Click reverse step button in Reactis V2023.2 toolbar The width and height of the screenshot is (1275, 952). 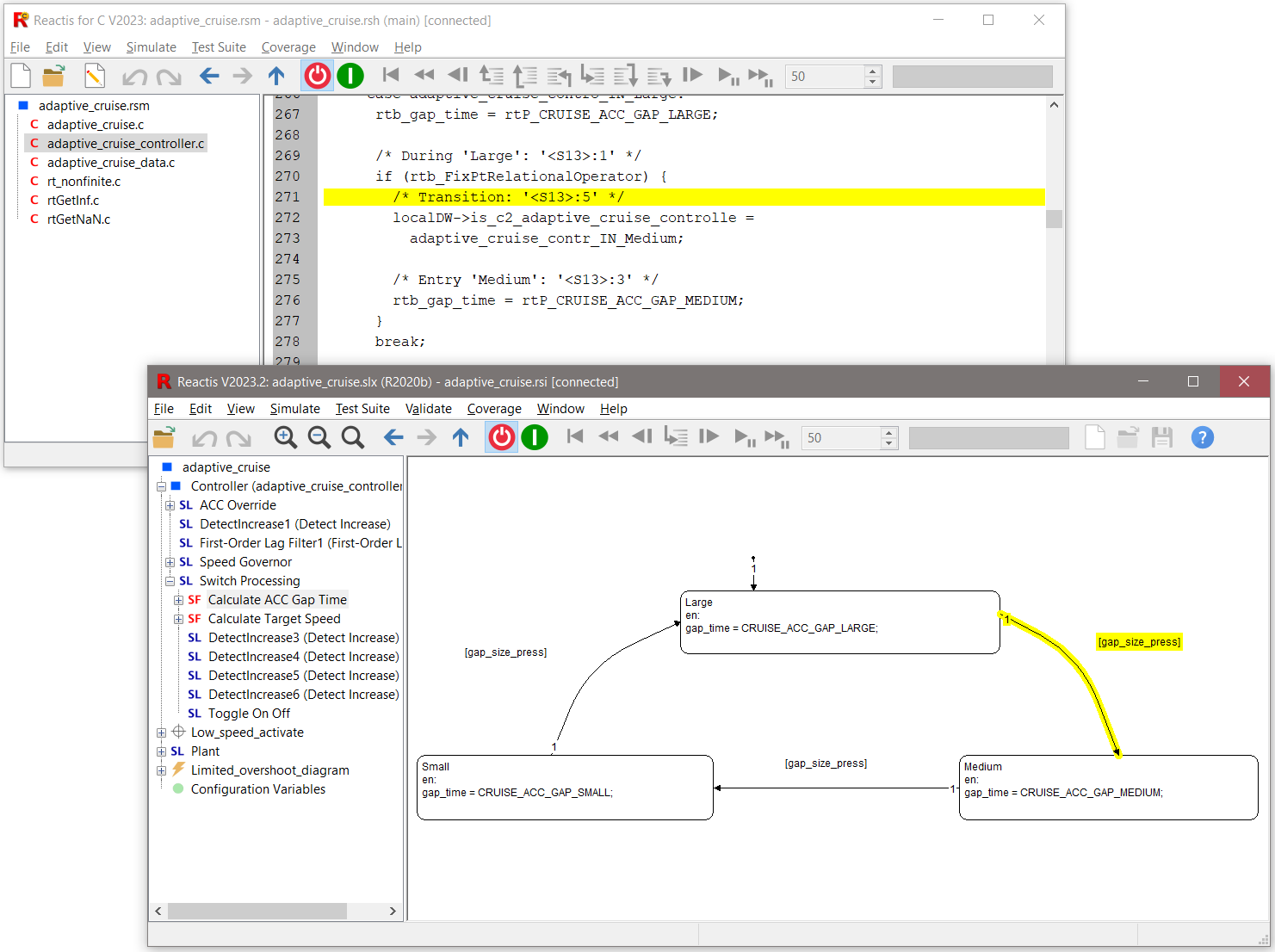642,436
